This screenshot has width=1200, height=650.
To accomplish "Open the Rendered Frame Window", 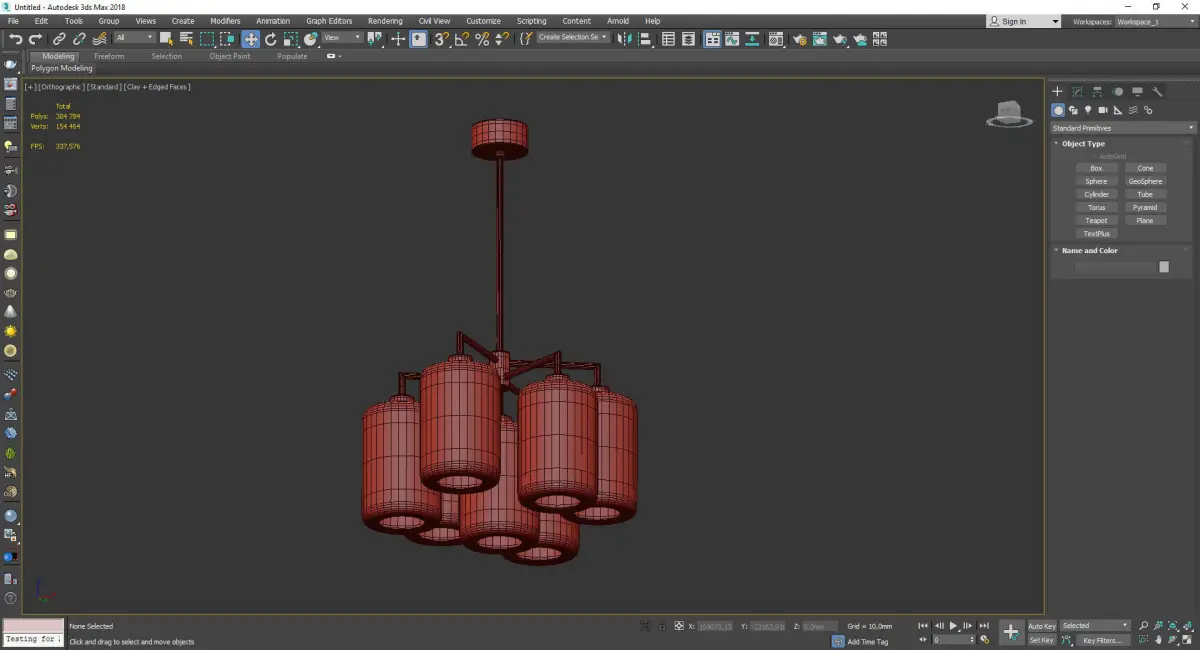I will tap(820, 39).
